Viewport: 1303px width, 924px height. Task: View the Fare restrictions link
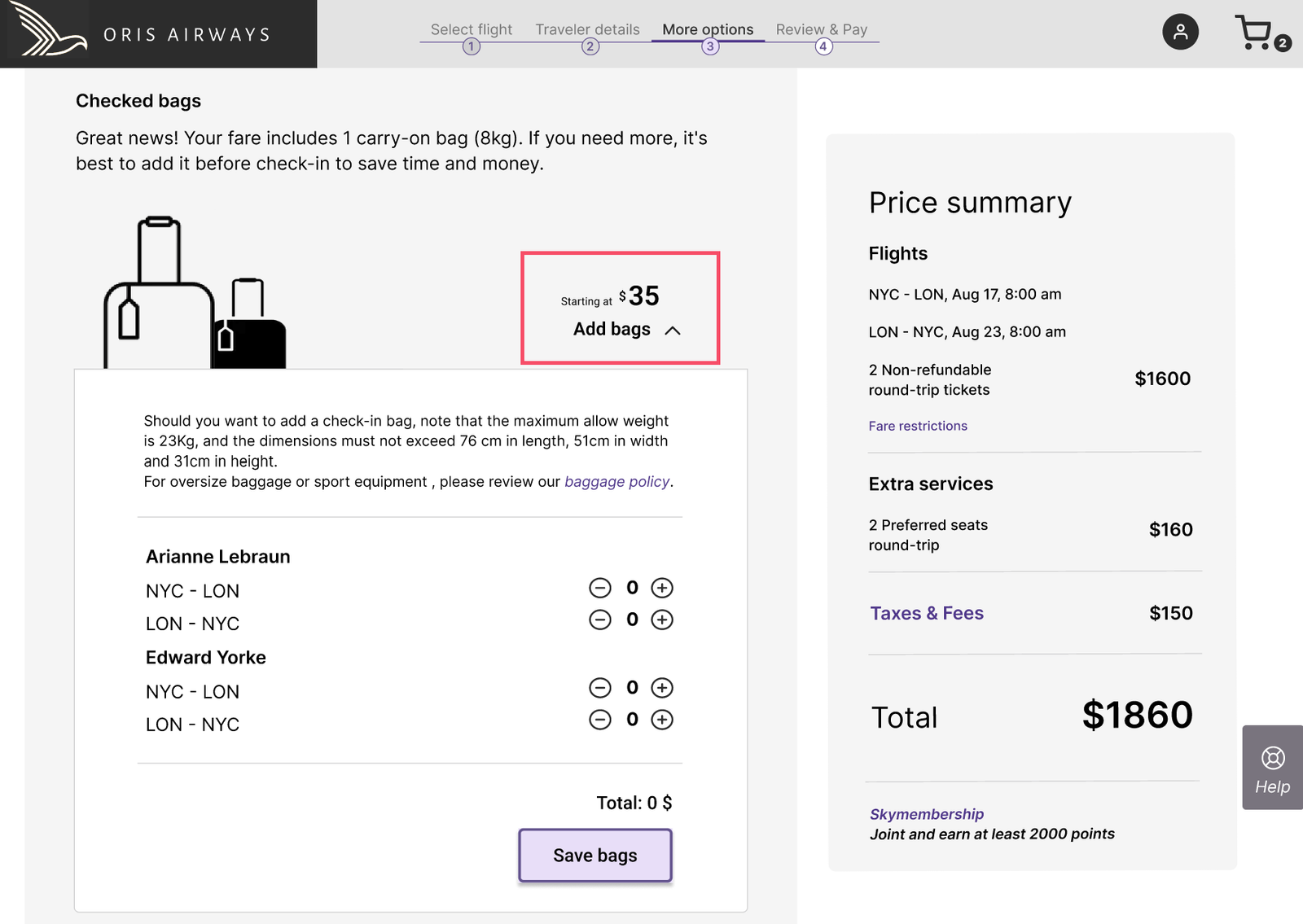click(918, 426)
